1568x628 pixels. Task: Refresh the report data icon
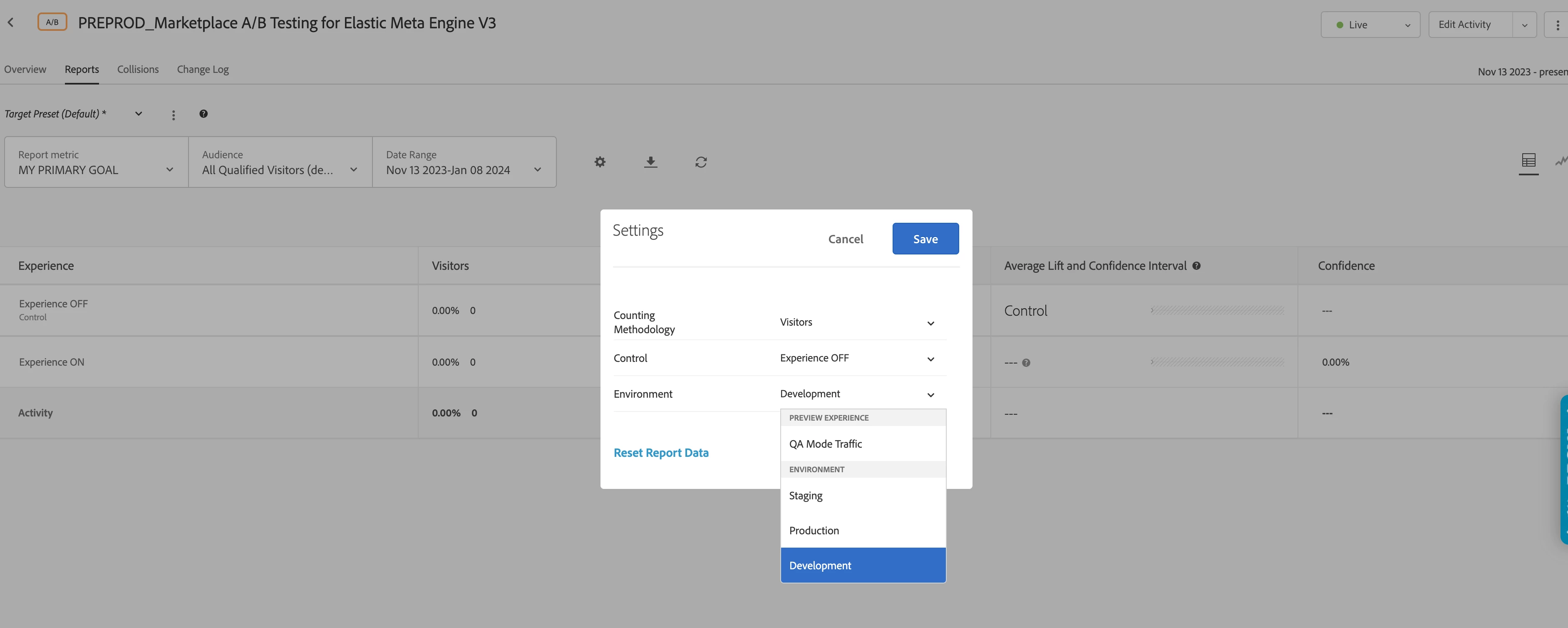pos(701,162)
